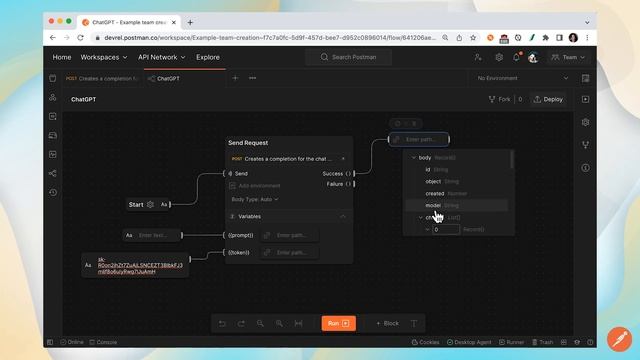
Task: Open the API Network dropdown
Action: 162,57
